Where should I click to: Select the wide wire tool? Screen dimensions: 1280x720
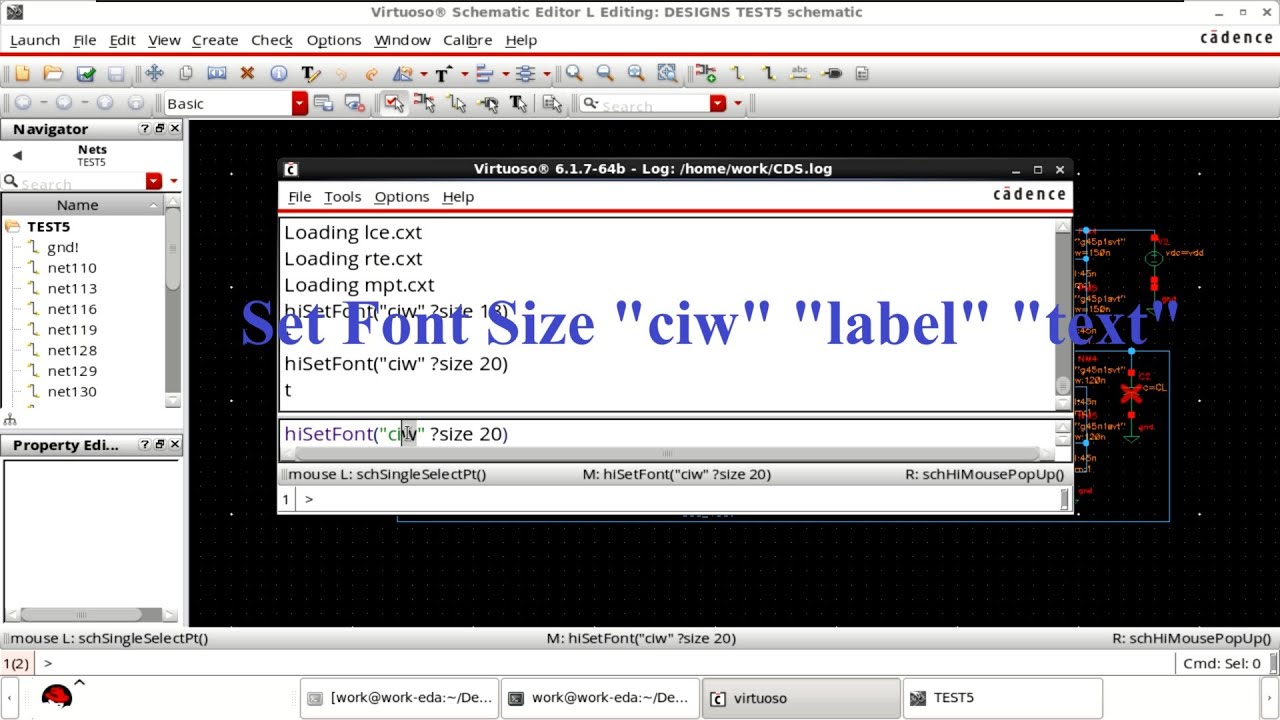coord(768,73)
